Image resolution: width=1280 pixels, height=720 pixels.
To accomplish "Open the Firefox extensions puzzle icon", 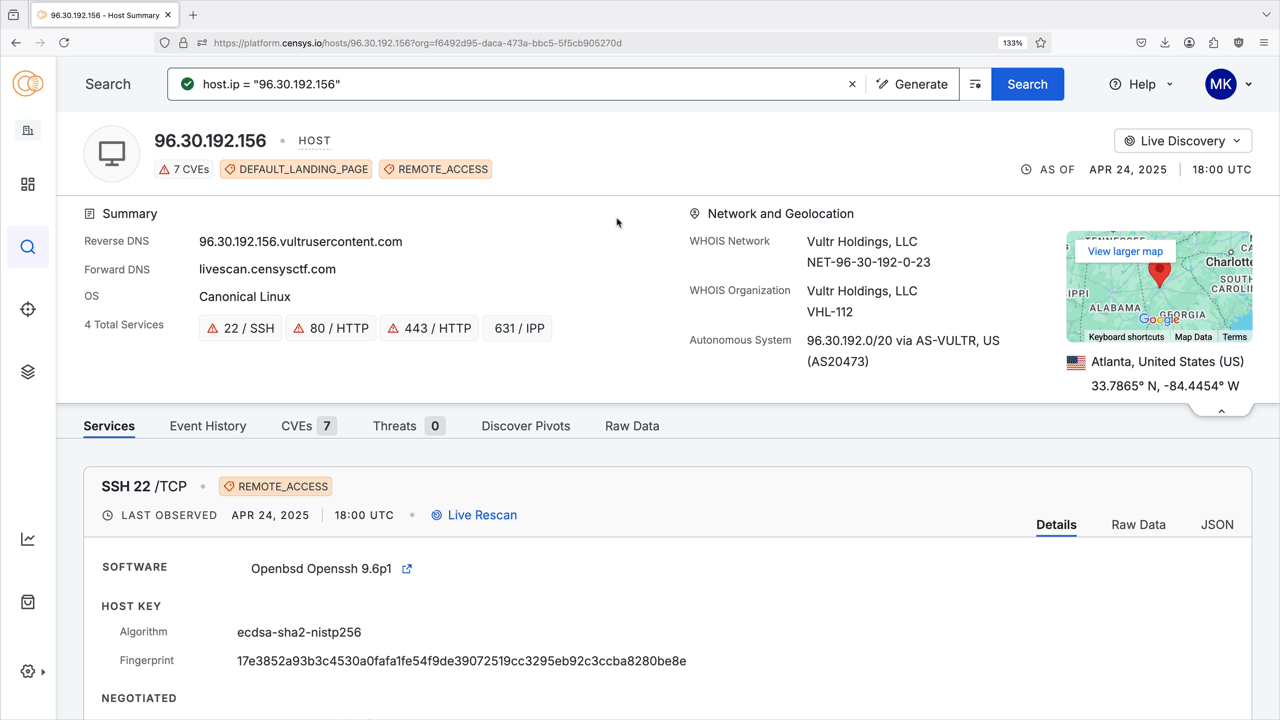I will 1214,43.
